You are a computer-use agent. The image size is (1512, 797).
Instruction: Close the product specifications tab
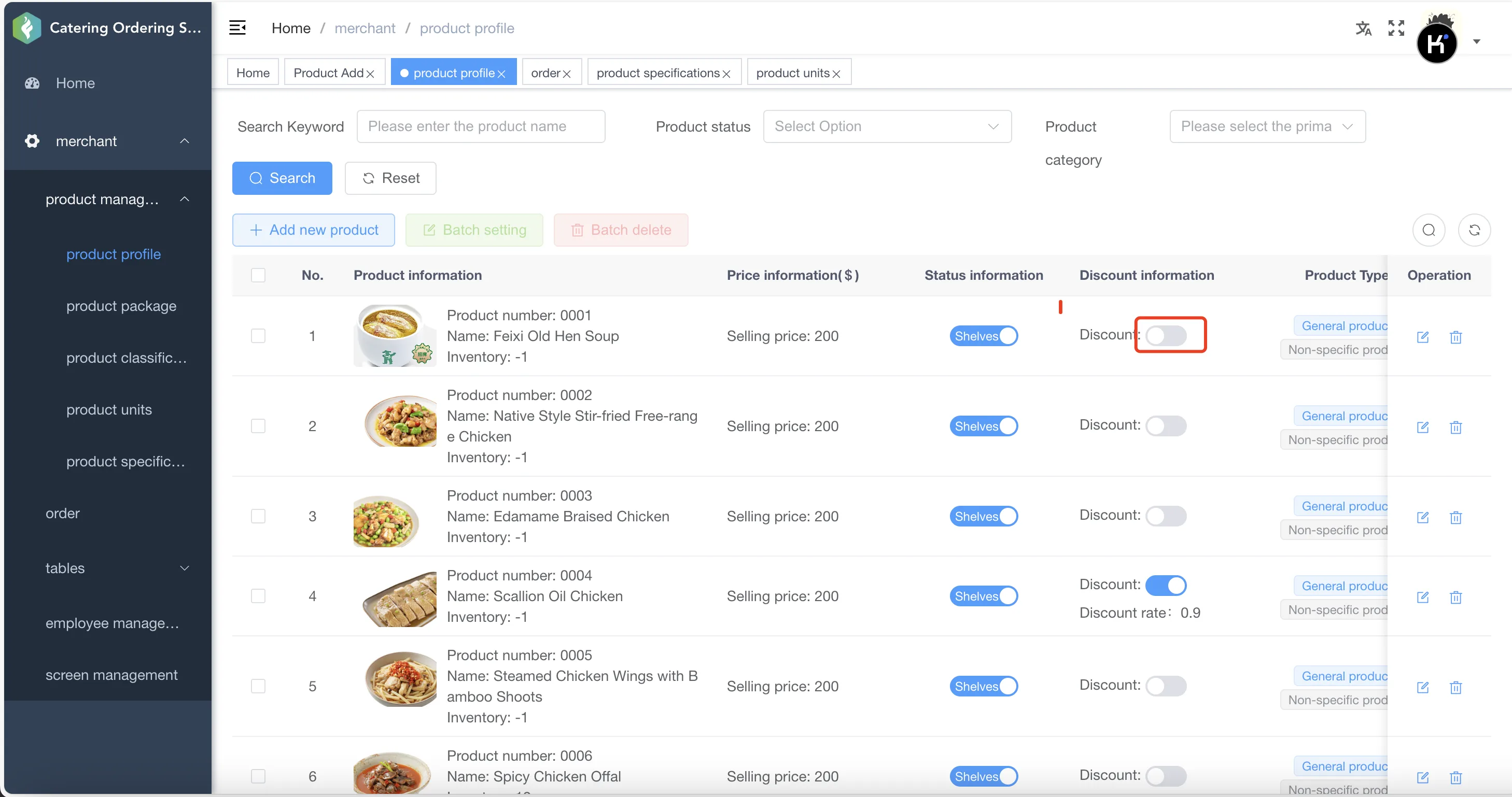pyautogui.click(x=726, y=74)
